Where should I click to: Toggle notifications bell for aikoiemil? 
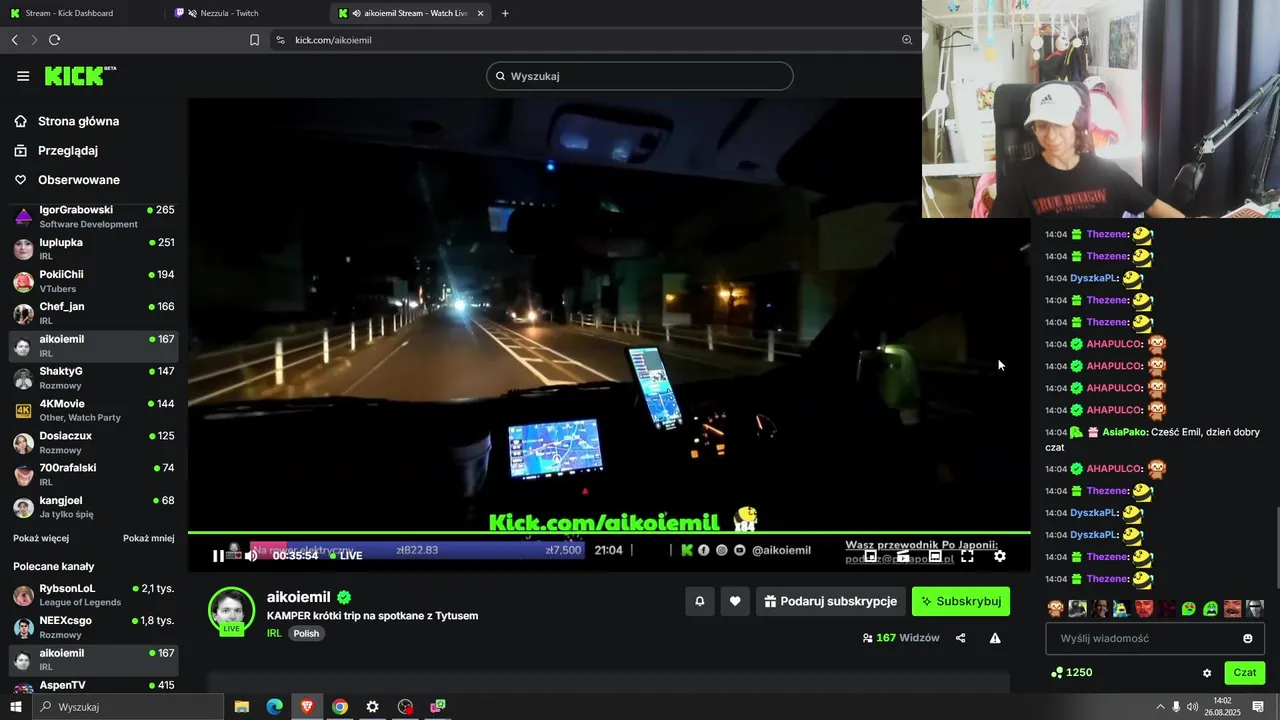(699, 601)
